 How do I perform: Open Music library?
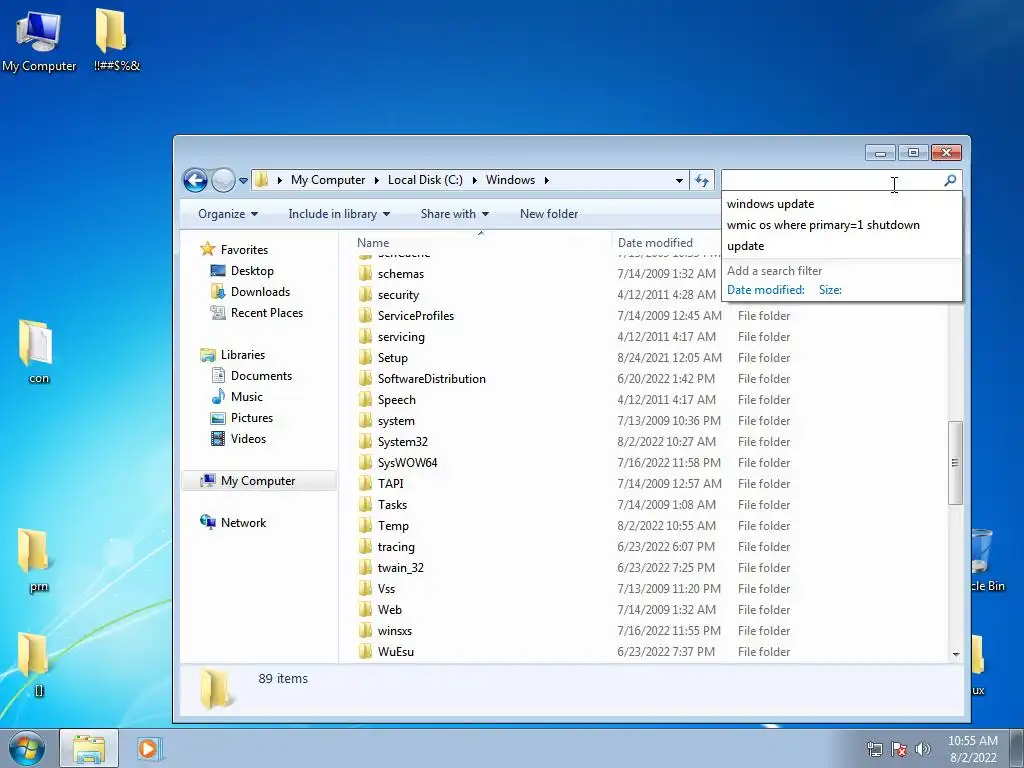click(246, 397)
